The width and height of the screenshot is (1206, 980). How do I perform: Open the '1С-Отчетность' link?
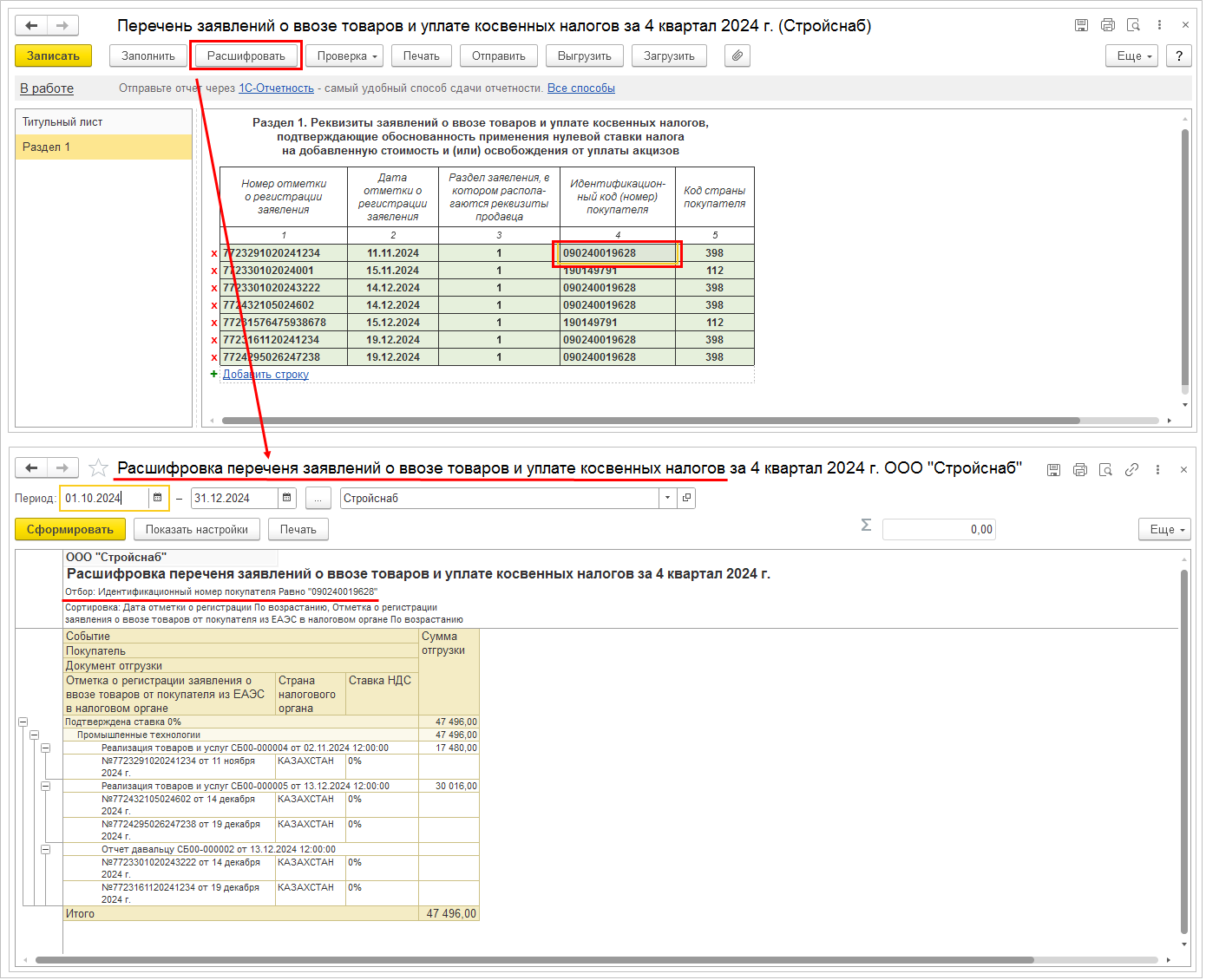coord(276,88)
